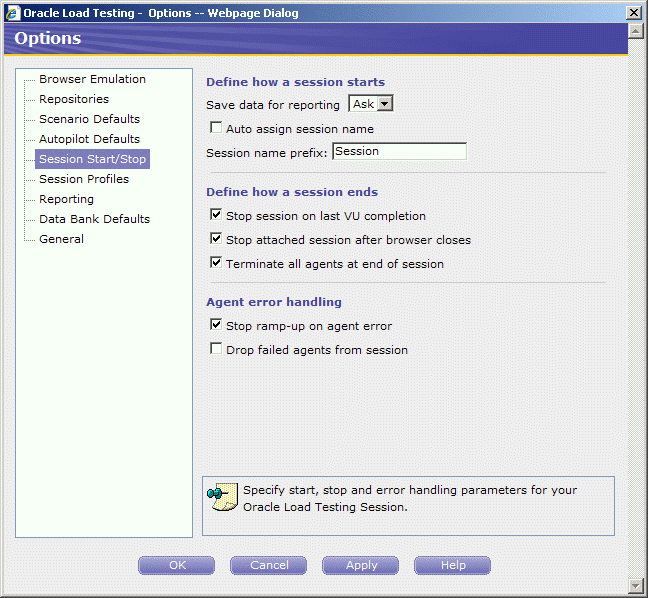Image resolution: width=648 pixels, height=598 pixels.
Task: Open Help for the options dialog
Action: [453, 565]
